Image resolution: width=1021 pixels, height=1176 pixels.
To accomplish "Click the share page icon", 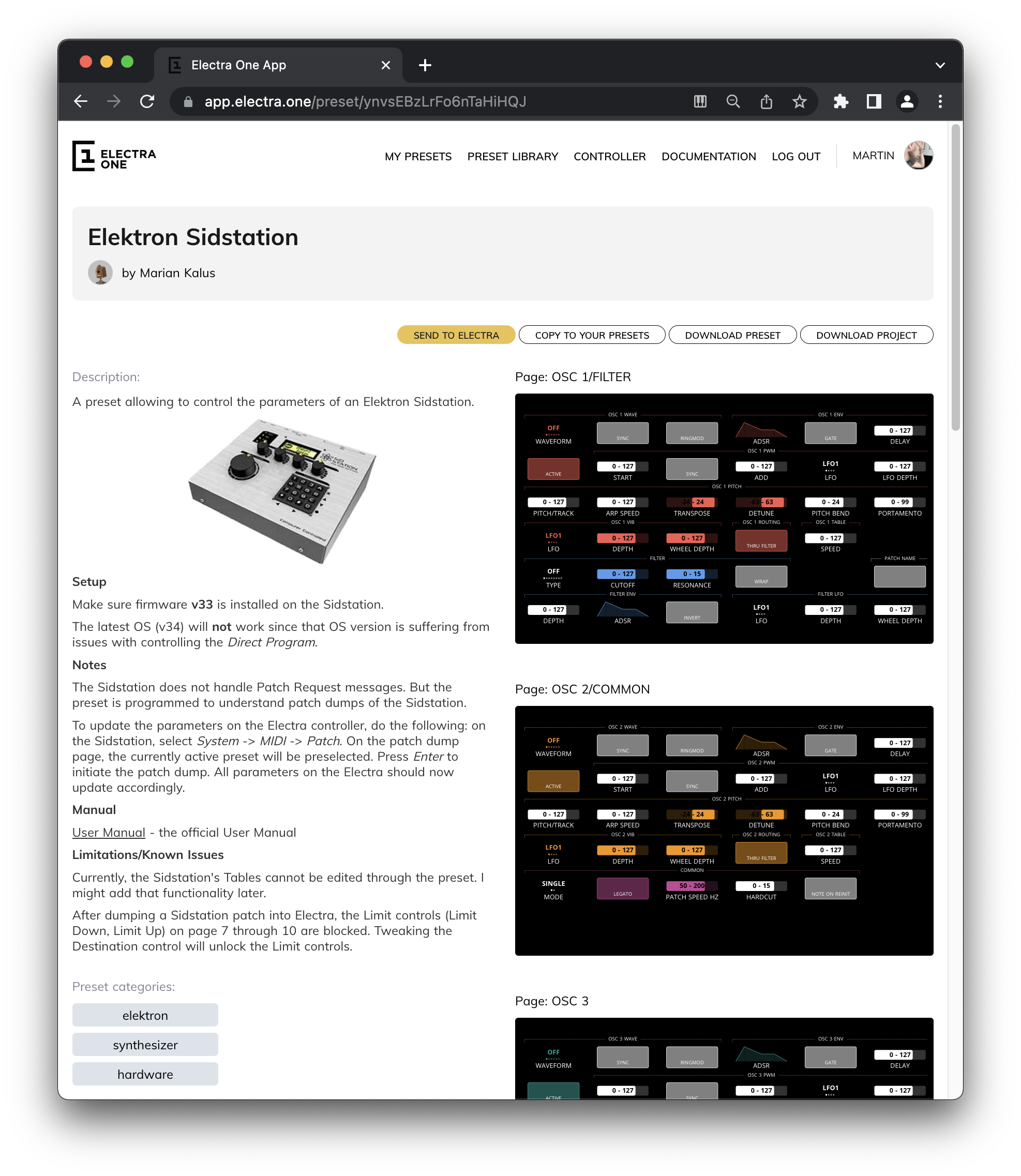I will tap(767, 101).
